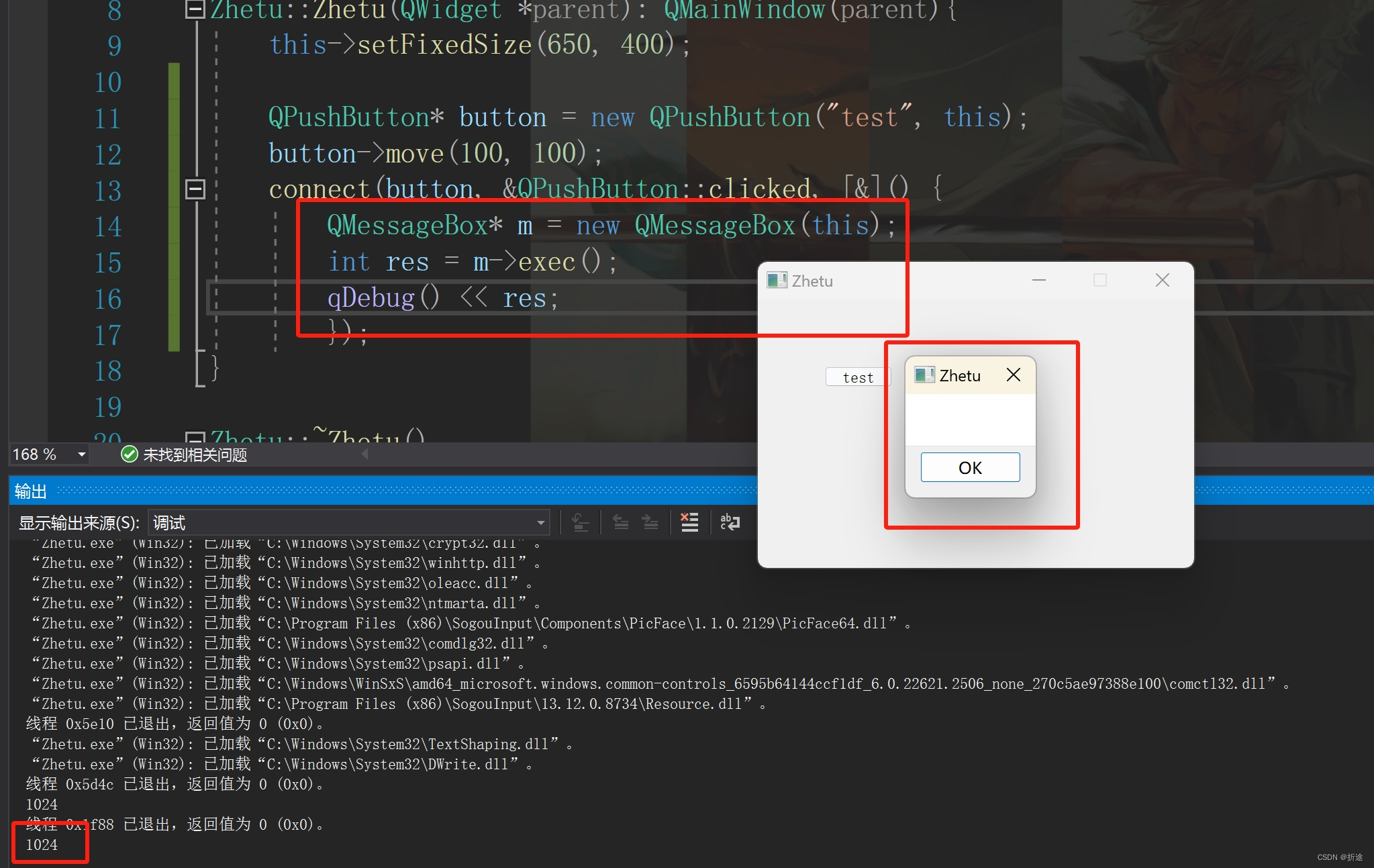Click the green no-issues-found checkmark icon

point(129,454)
